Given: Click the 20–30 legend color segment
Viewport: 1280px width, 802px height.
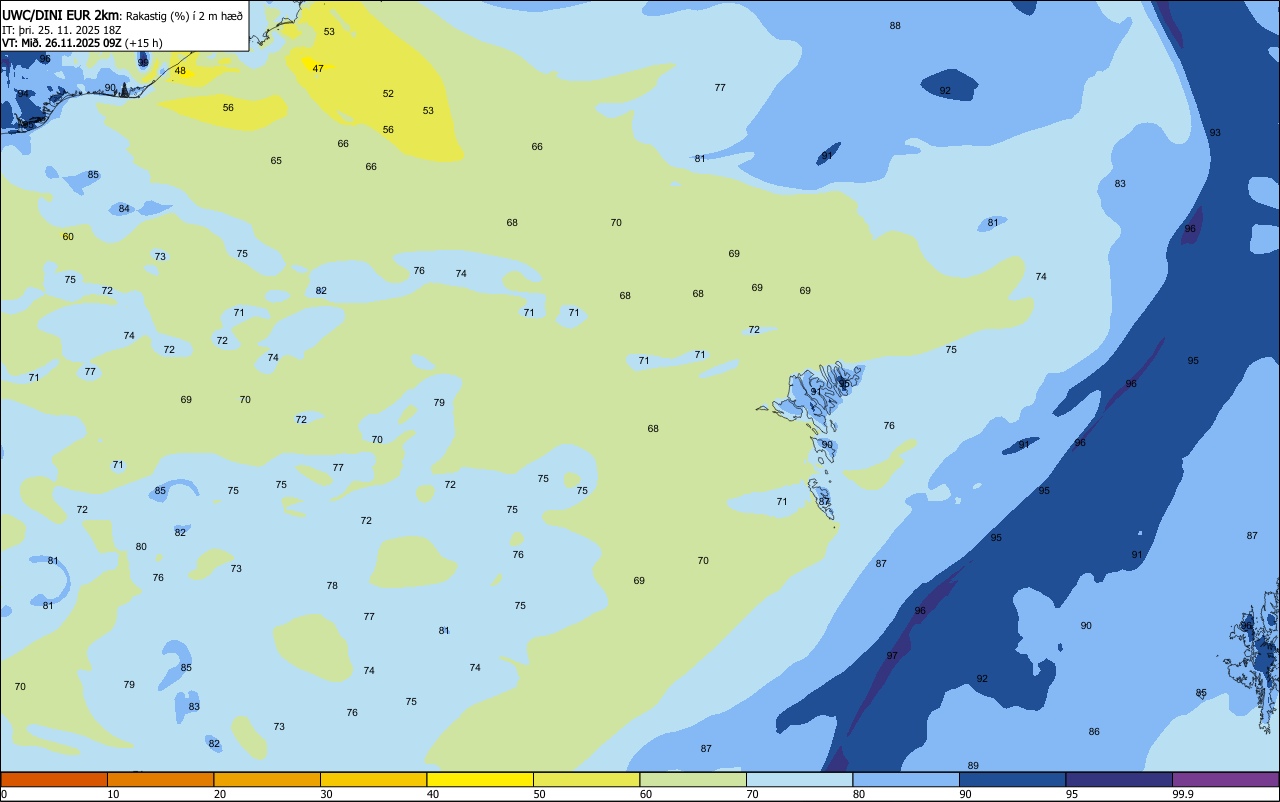Looking at the screenshot, I should 267,779.
